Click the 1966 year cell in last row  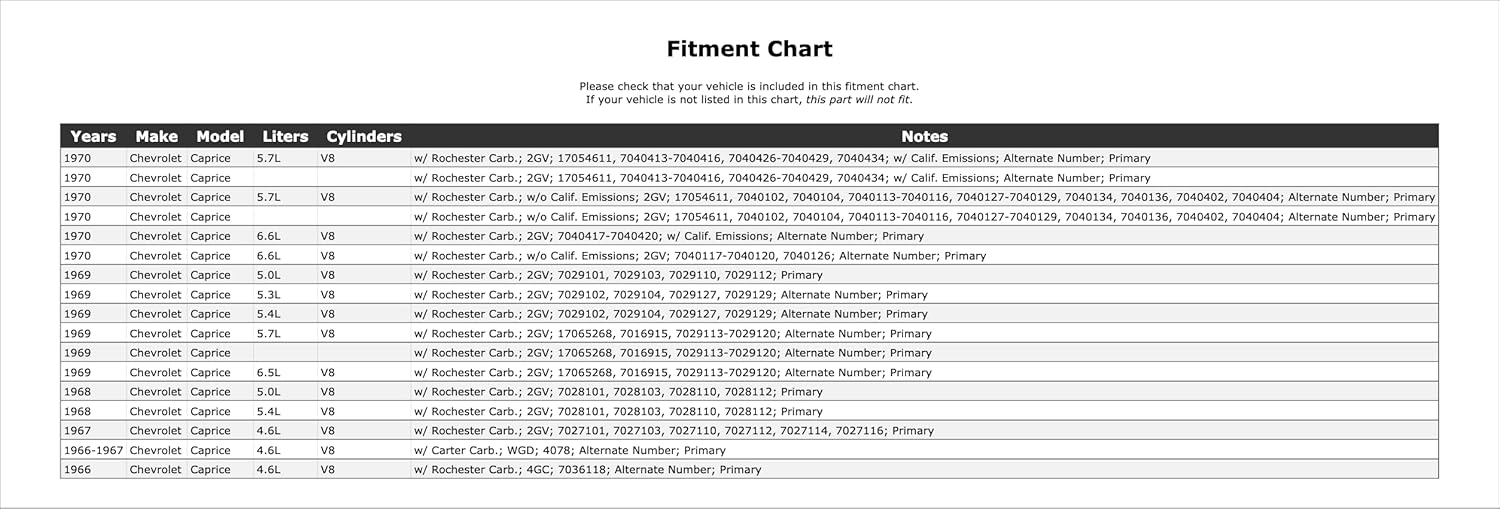point(77,470)
